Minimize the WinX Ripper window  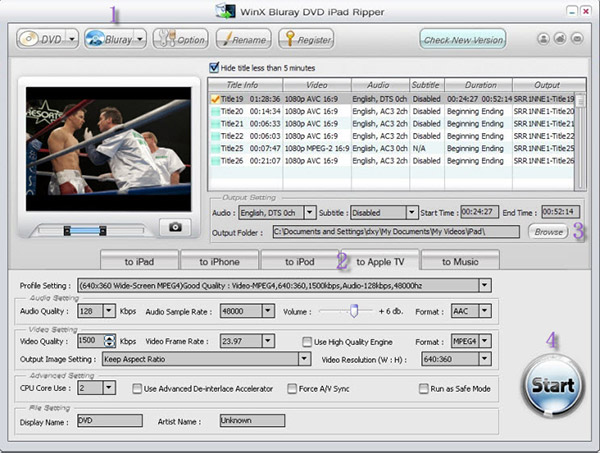572,11
